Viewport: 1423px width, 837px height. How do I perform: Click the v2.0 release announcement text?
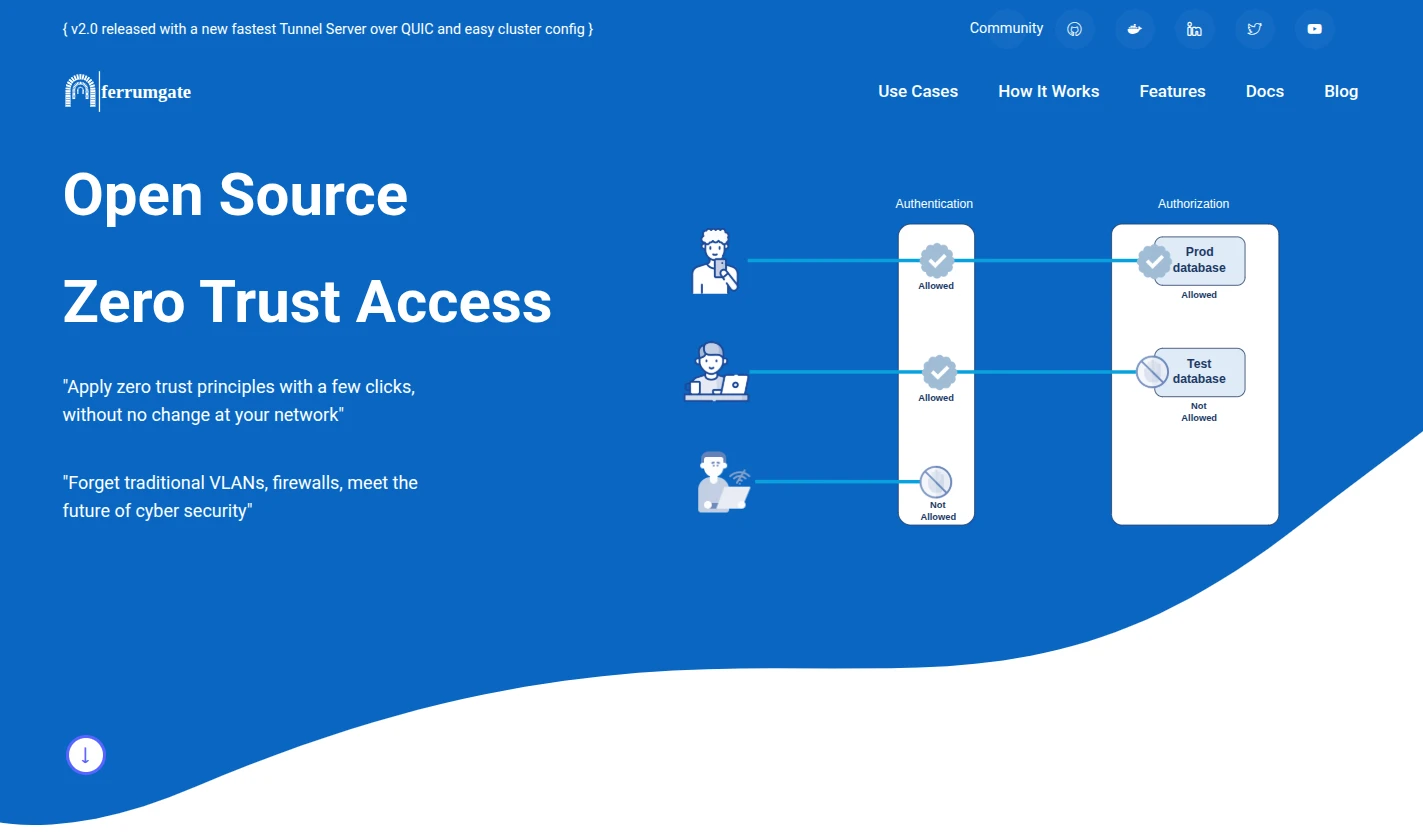tap(328, 29)
